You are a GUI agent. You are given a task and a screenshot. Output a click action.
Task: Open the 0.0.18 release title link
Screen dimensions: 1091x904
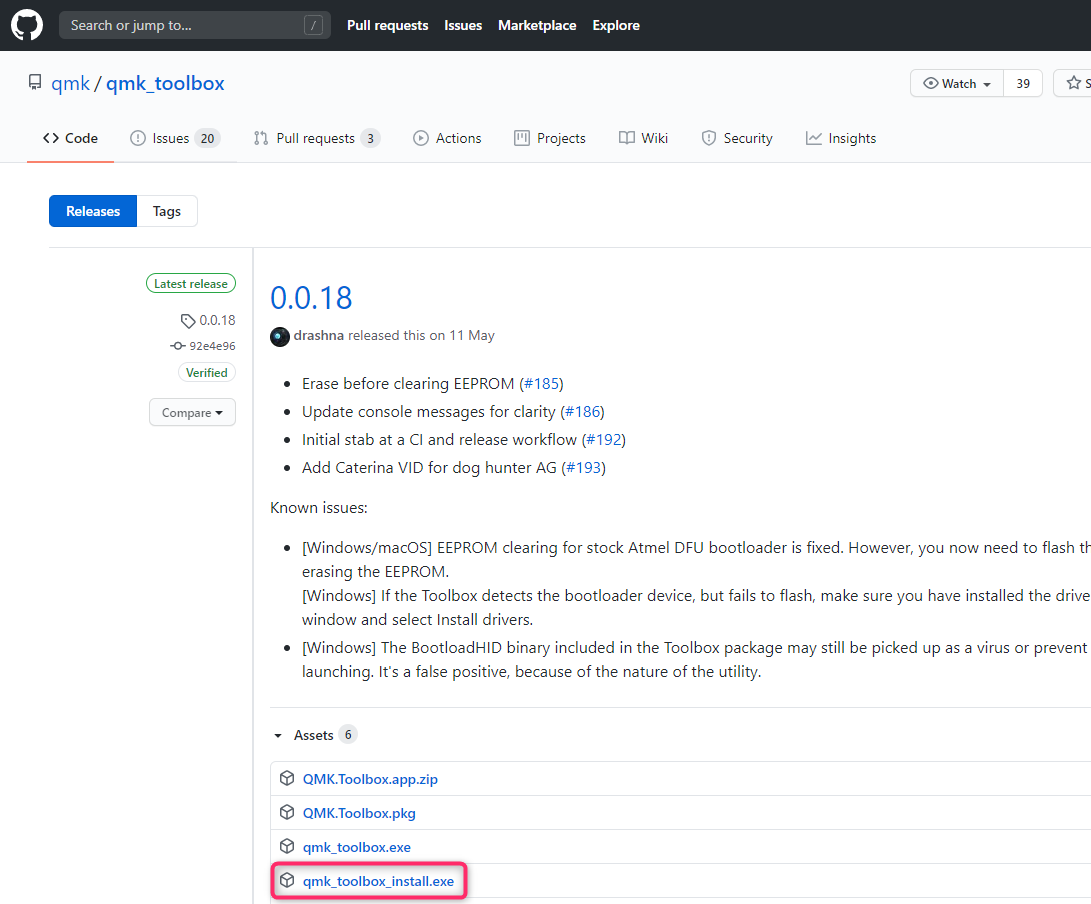point(311,298)
